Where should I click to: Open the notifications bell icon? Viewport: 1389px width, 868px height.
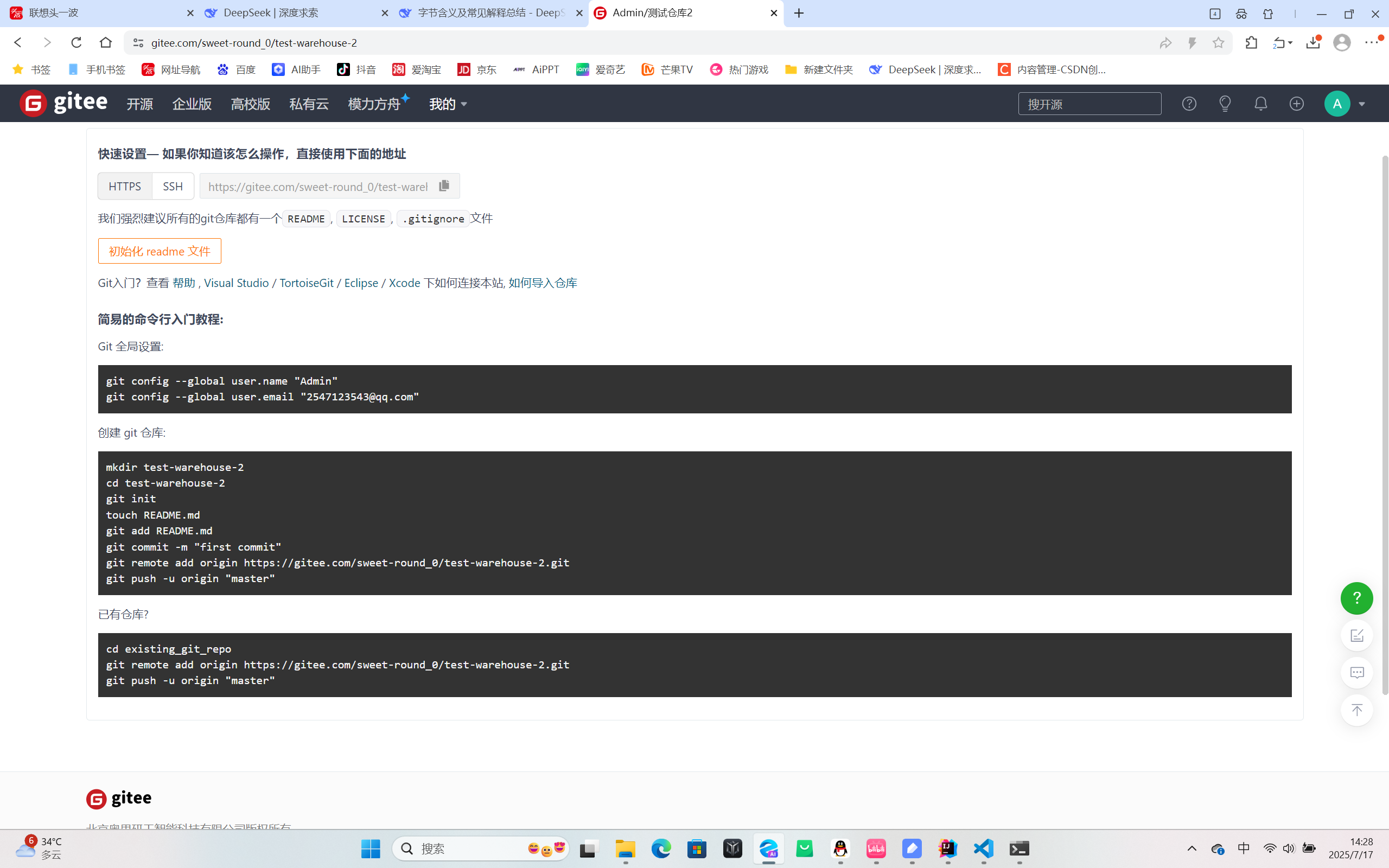point(1260,104)
